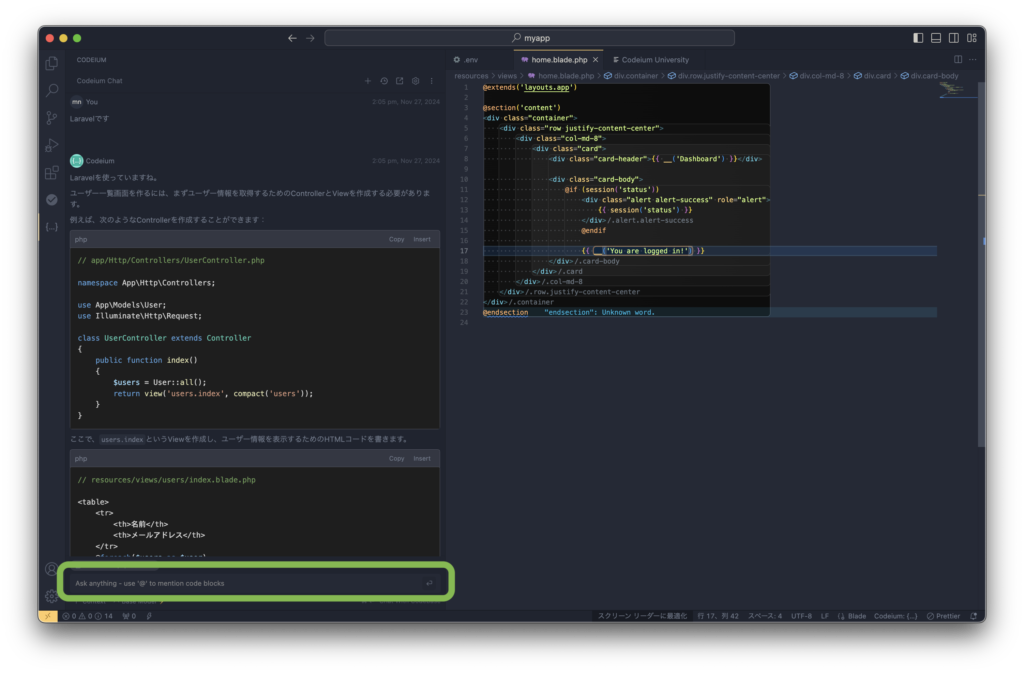Click the send arrow in chat input
This screenshot has height=673, width=1024.
[429, 583]
